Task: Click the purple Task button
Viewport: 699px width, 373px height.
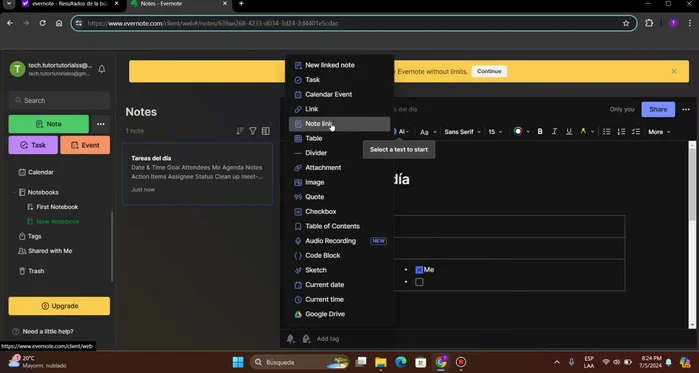Action: [33, 145]
